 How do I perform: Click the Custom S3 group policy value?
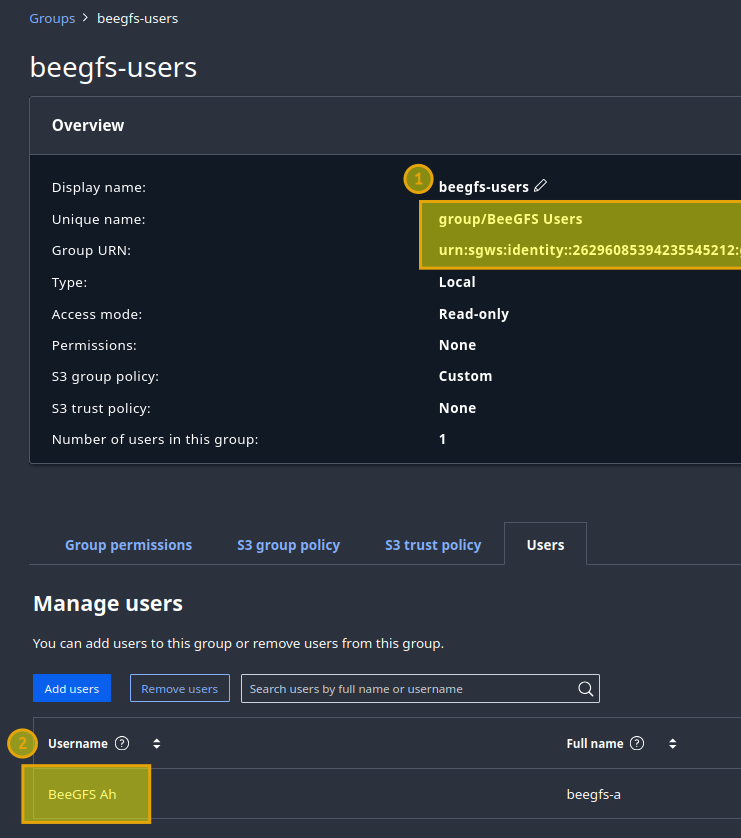click(465, 376)
